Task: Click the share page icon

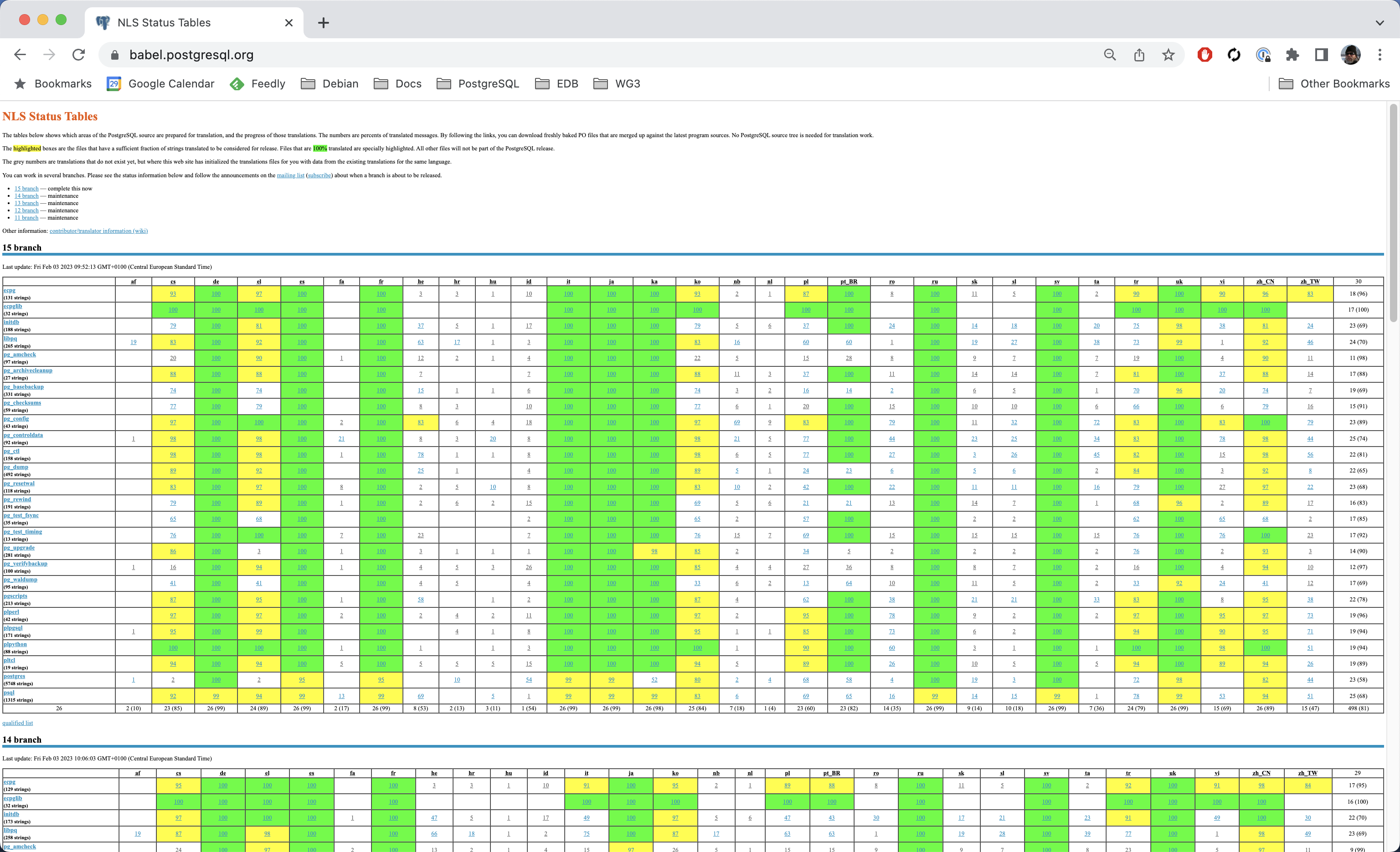Action: point(1139,55)
